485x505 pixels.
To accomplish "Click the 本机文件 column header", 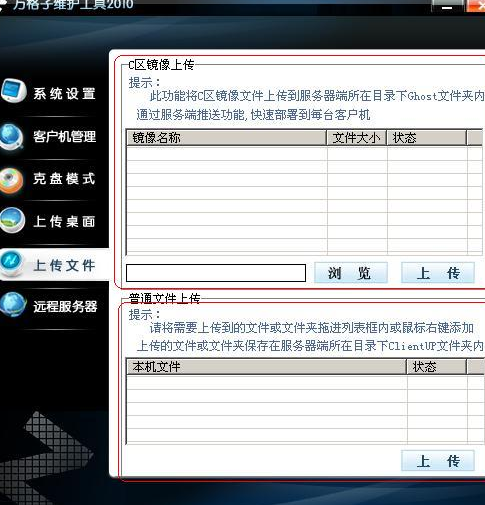I will pyautogui.click(x=266, y=367).
